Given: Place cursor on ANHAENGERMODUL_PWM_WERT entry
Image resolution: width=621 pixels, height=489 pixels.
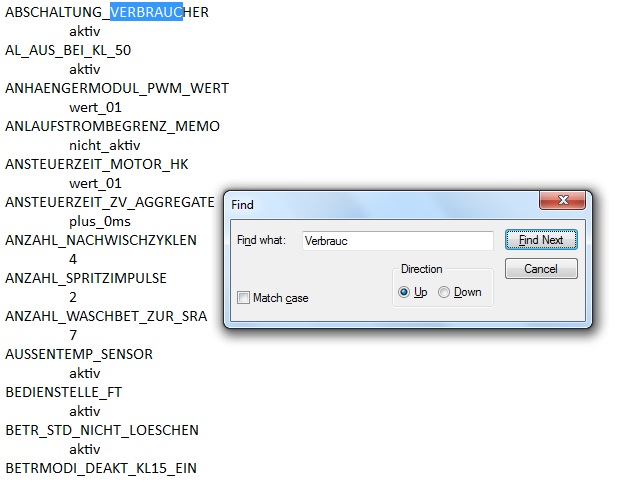Looking at the screenshot, I should click(x=117, y=88).
